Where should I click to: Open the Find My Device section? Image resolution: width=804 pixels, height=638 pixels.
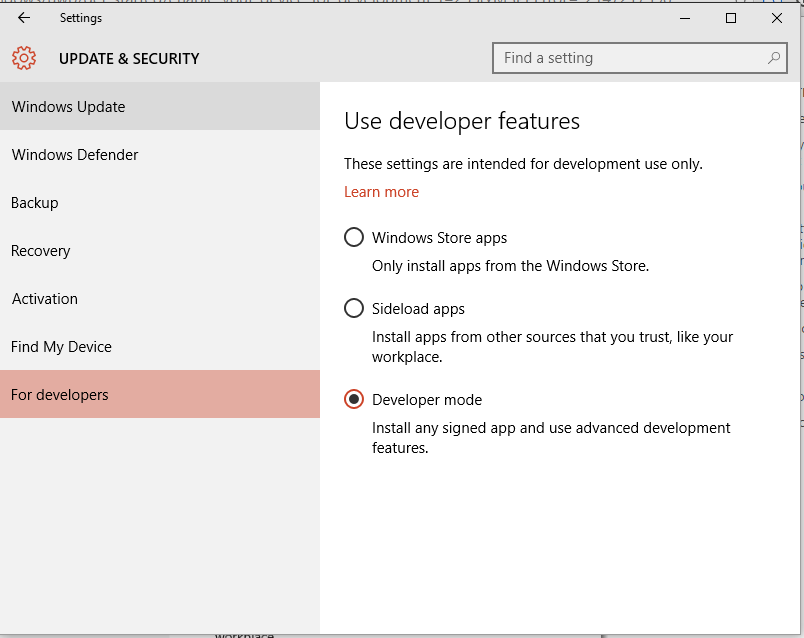160,347
